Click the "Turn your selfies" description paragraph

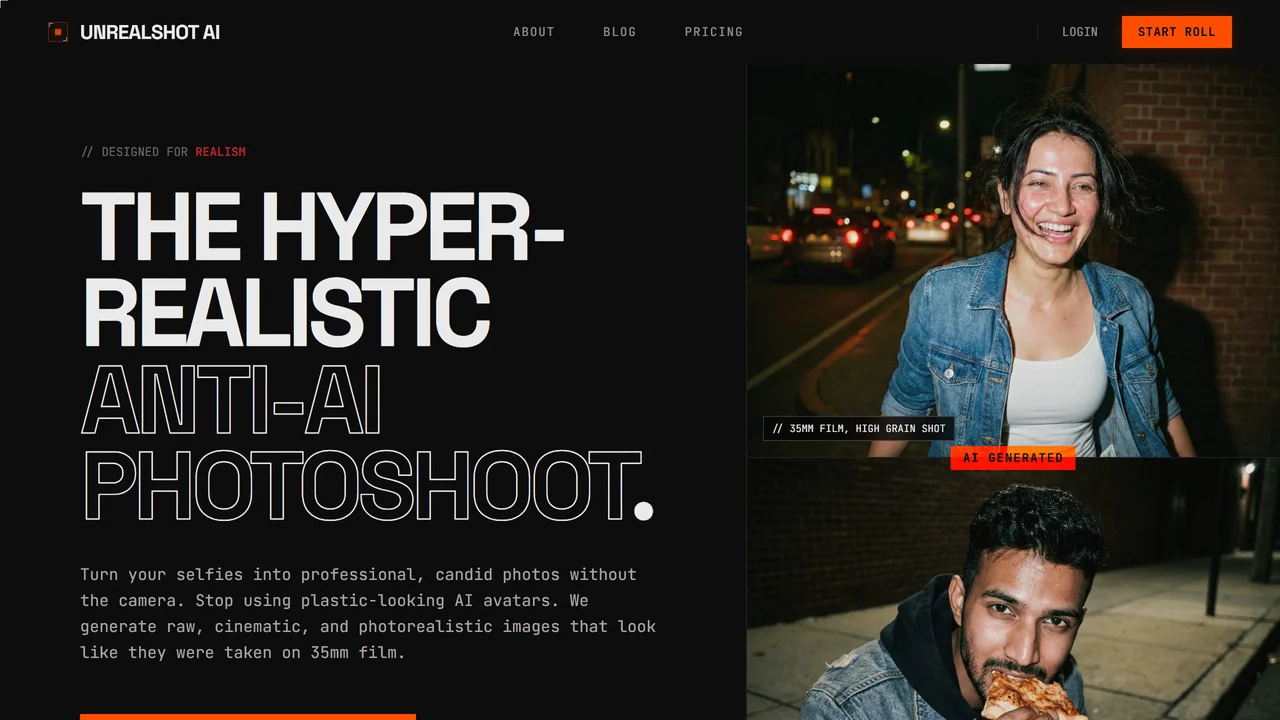tap(368, 613)
